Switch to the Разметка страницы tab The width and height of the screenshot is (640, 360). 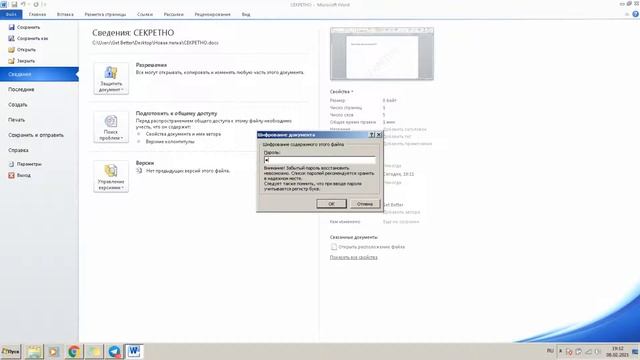pos(105,14)
